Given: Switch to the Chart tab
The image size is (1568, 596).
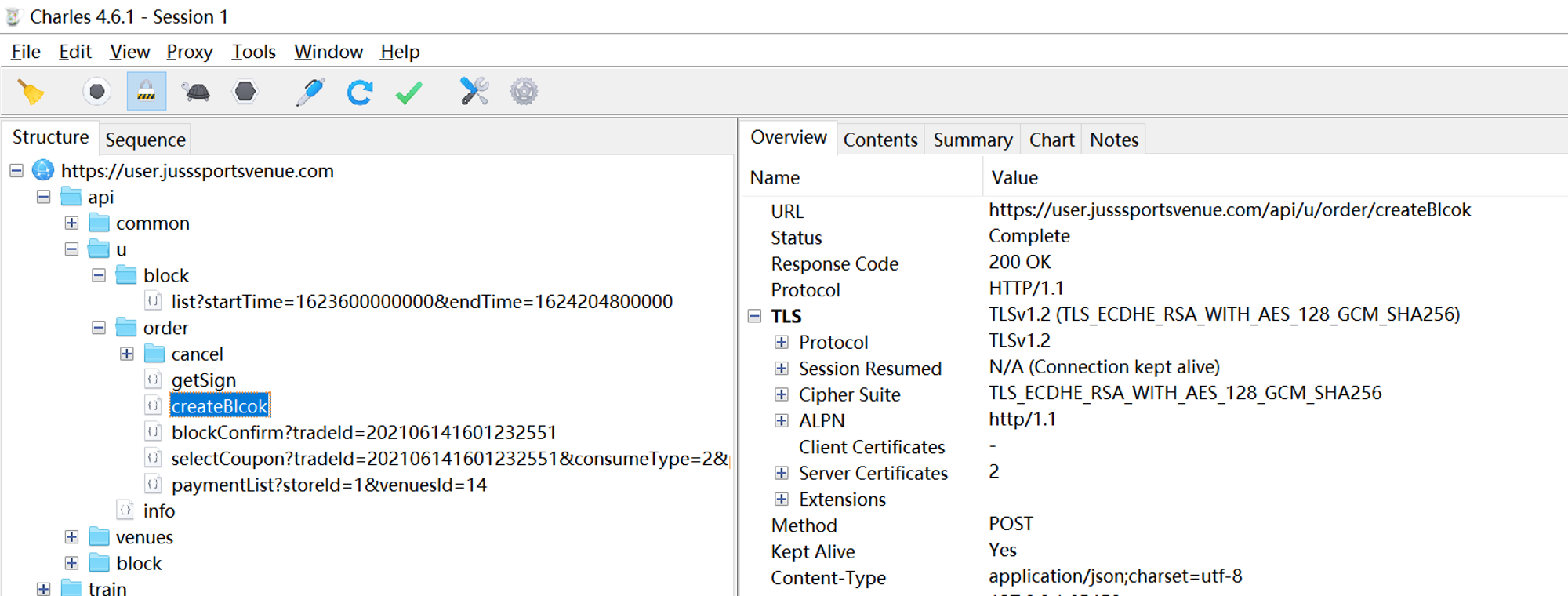Looking at the screenshot, I should pyautogui.click(x=1051, y=140).
